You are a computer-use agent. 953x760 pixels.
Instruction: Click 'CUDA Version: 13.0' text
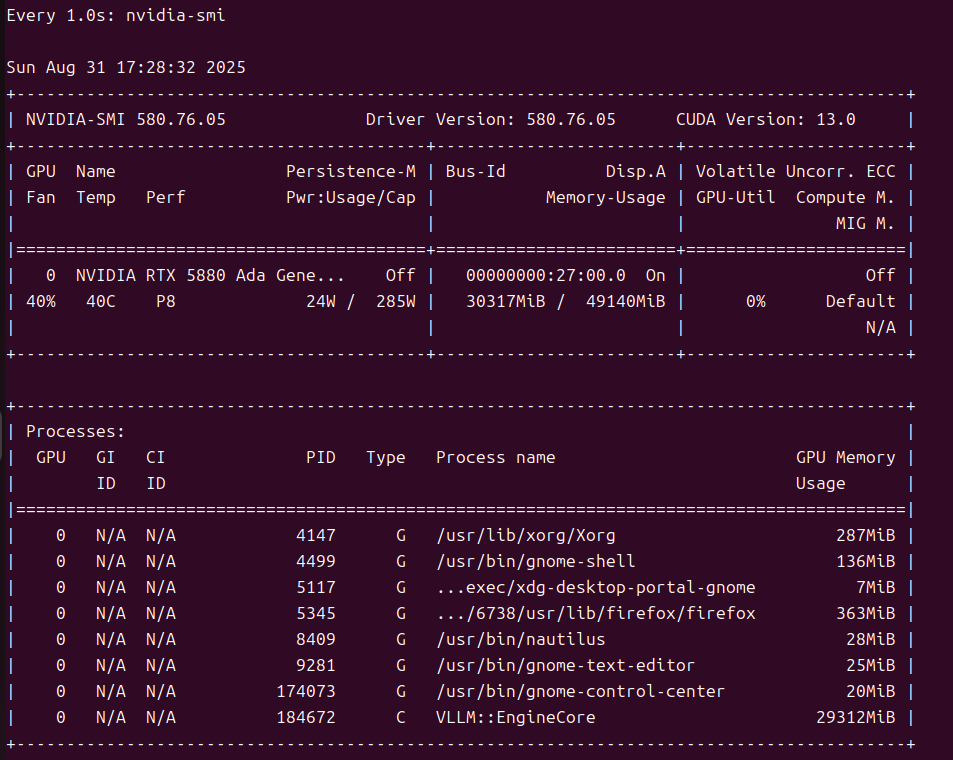[766, 119]
